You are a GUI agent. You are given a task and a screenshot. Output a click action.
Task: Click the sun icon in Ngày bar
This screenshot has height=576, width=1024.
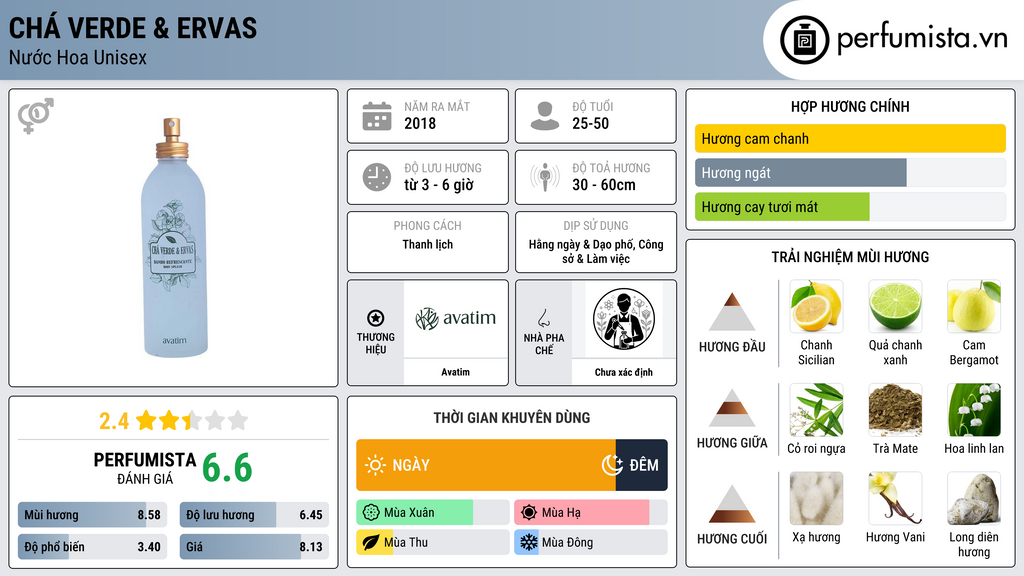[375, 465]
